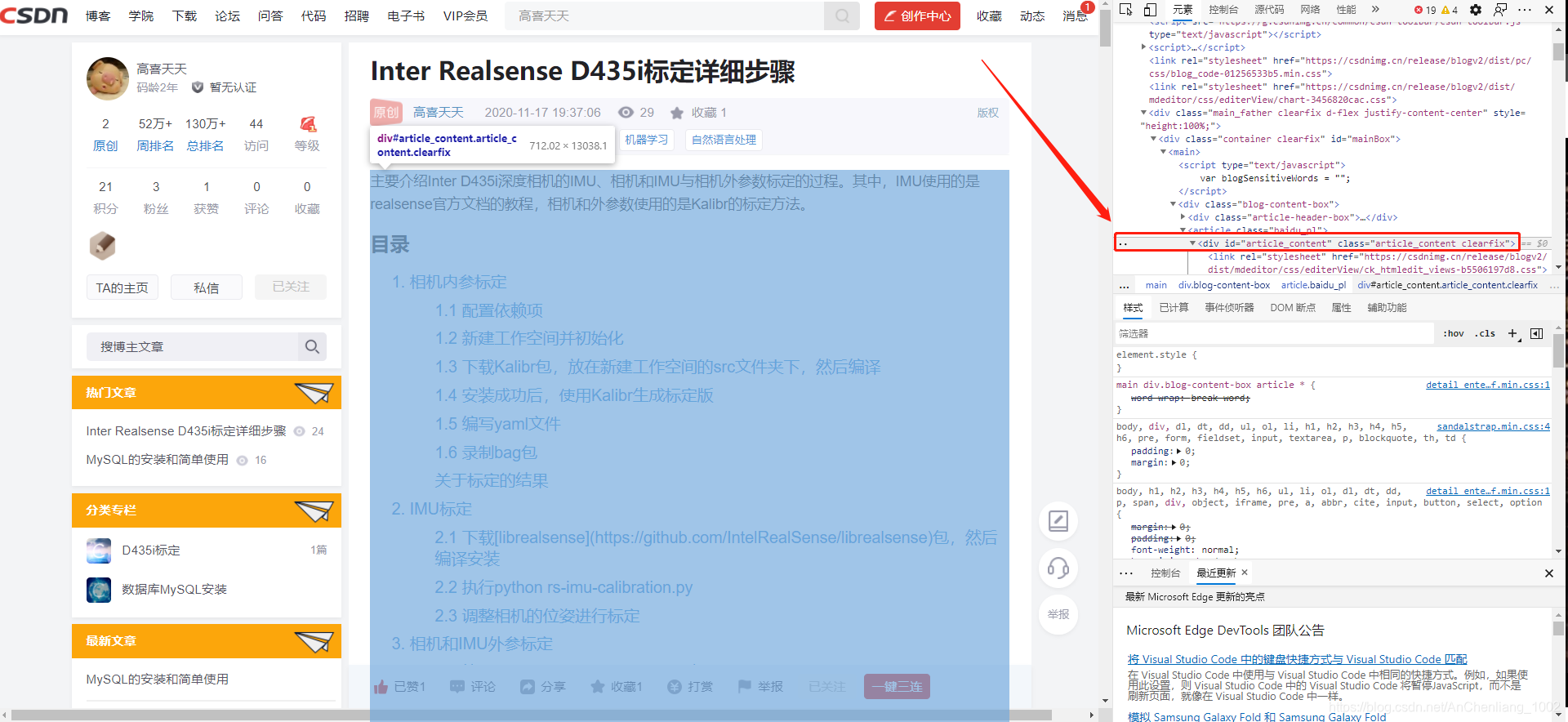The width and height of the screenshot is (1568, 722).
Task: Expand the article-header-box div node
Action: pyautogui.click(x=1183, y=217)
